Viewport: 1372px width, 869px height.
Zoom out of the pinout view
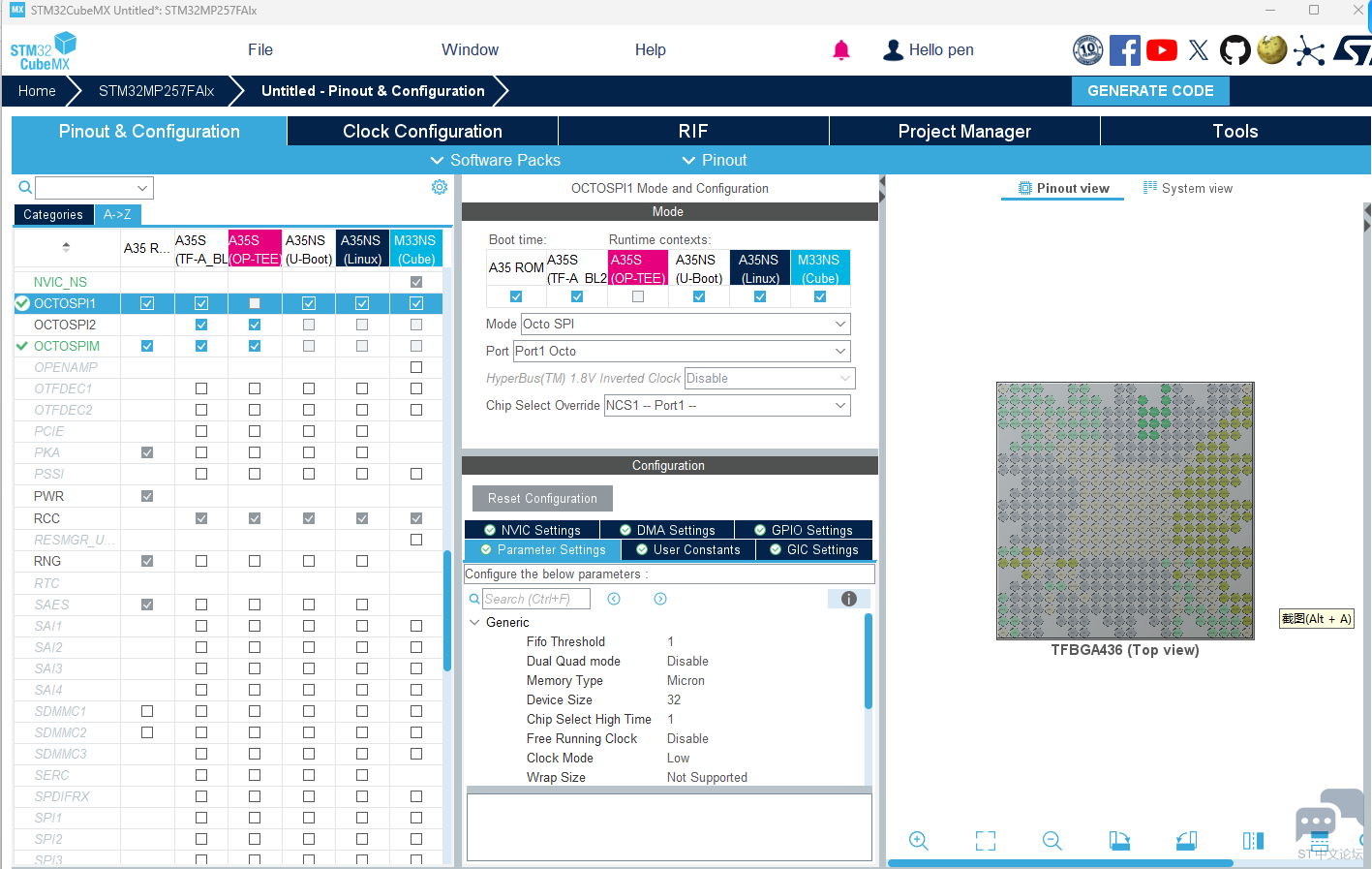pyautogui.click(x=1052, y=841)
